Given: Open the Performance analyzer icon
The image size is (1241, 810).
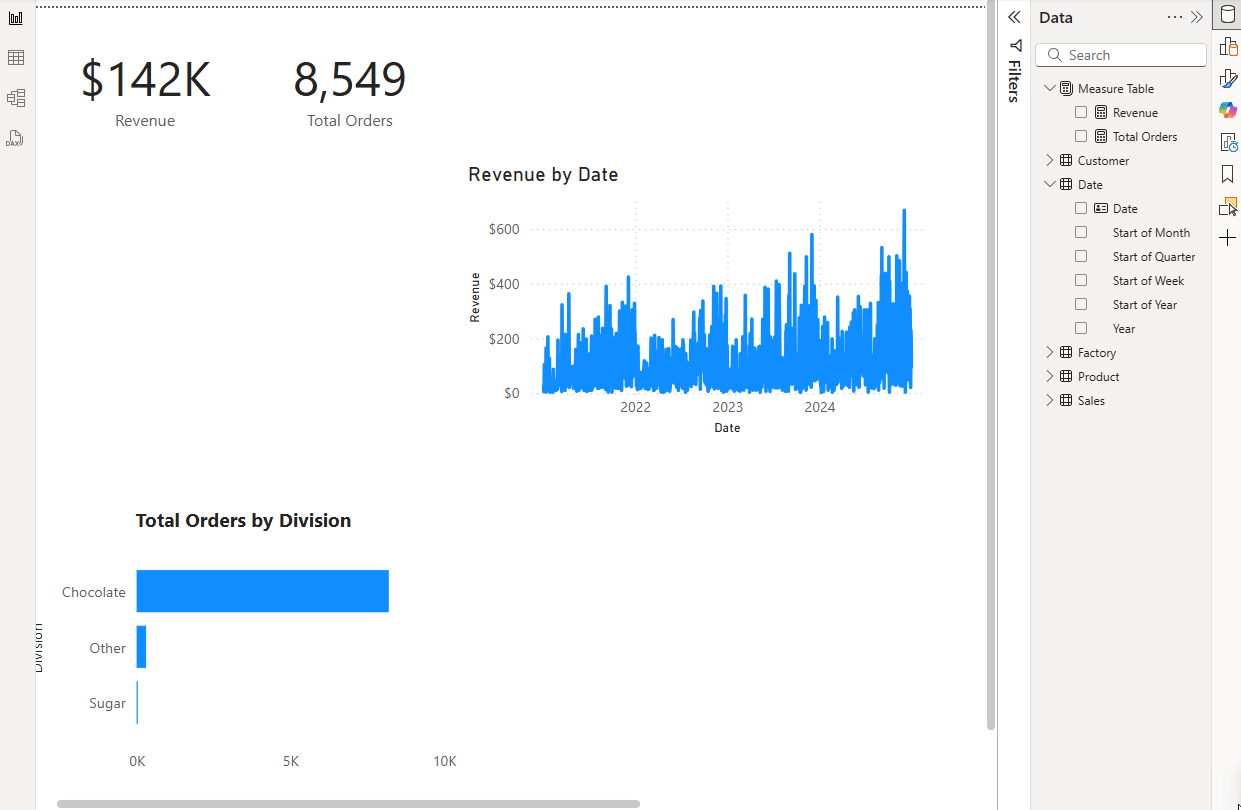Looking at the screenshot, I should click(x=1228, y=142).
